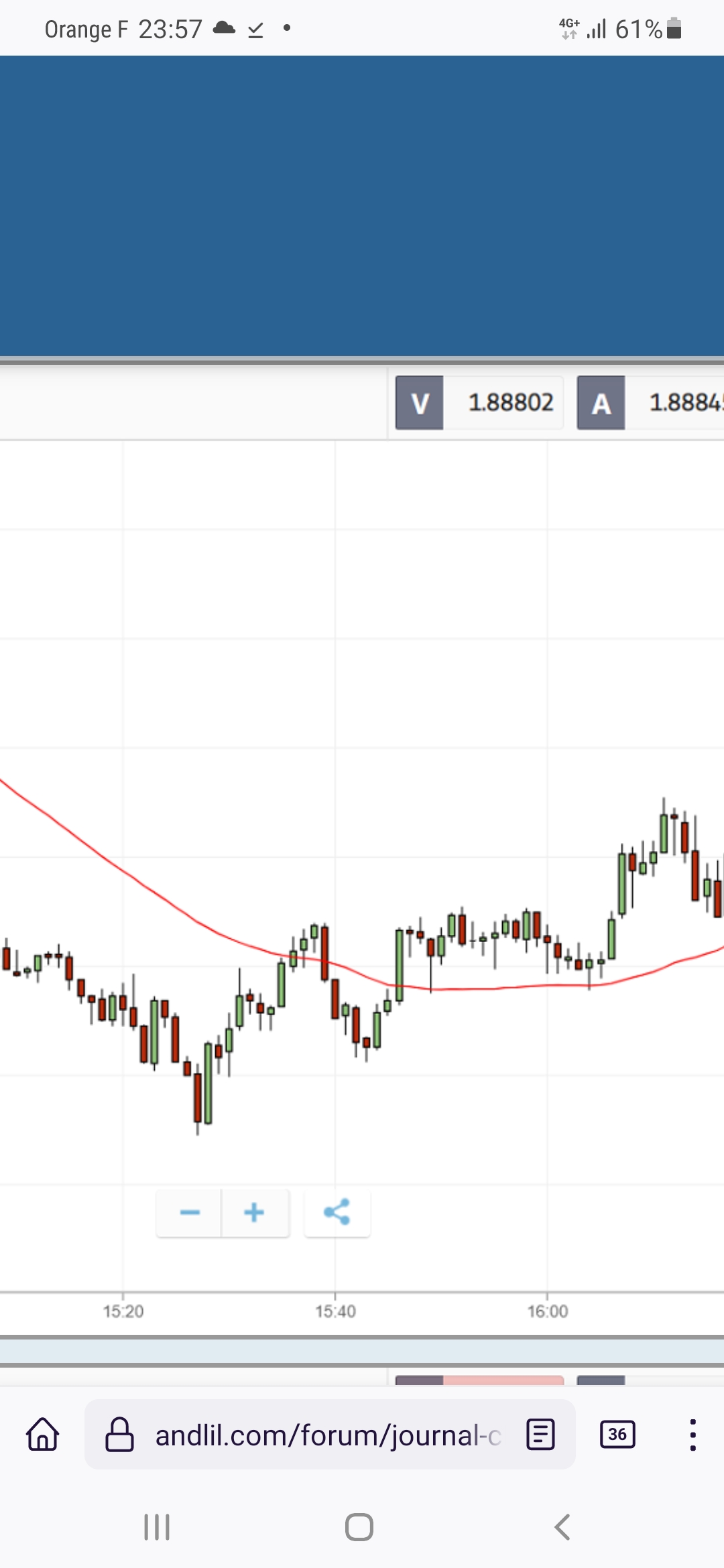Click the 15:40 time axis label
Viewport: 724px width, 1568px height.
(x=335, y=1311)
